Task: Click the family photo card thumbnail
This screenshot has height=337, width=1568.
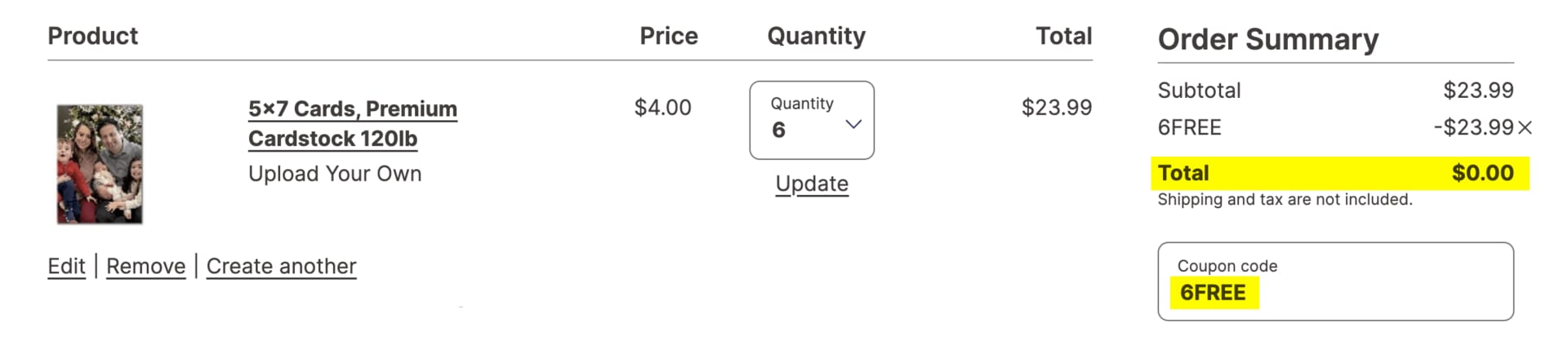Action: (100, 164)
